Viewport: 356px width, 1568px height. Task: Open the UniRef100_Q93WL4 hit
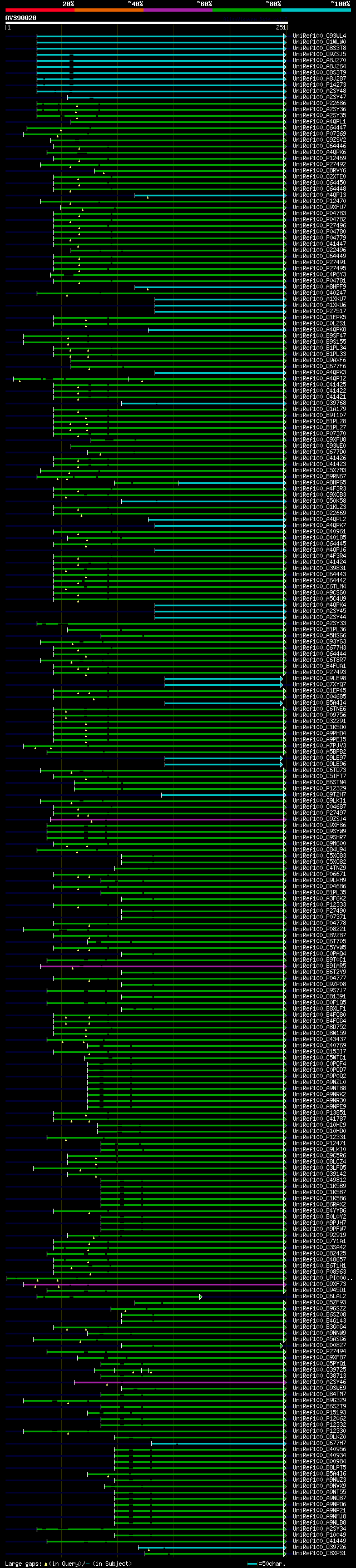[319, 36]
